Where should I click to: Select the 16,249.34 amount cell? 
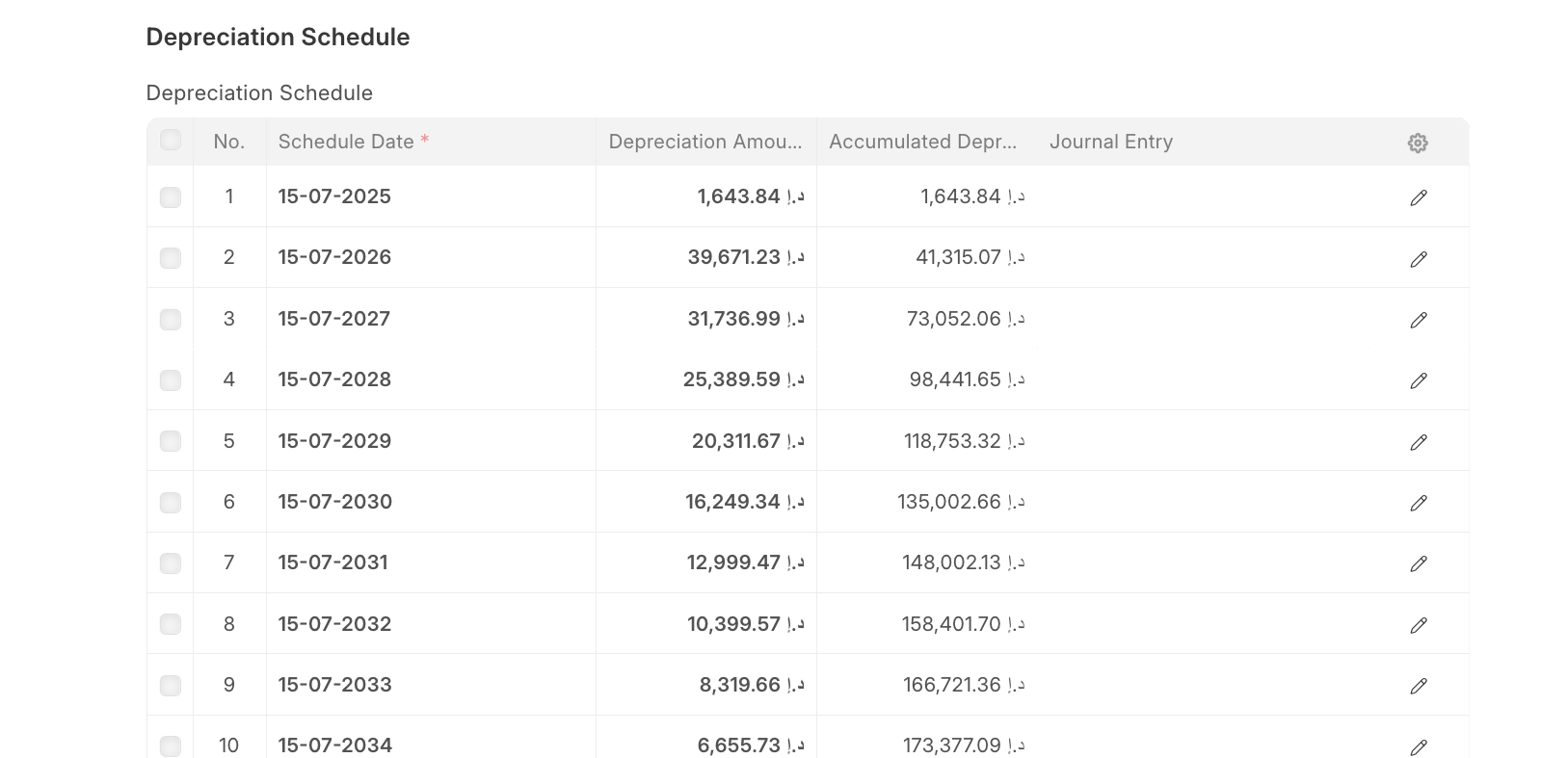coord(706,502)
